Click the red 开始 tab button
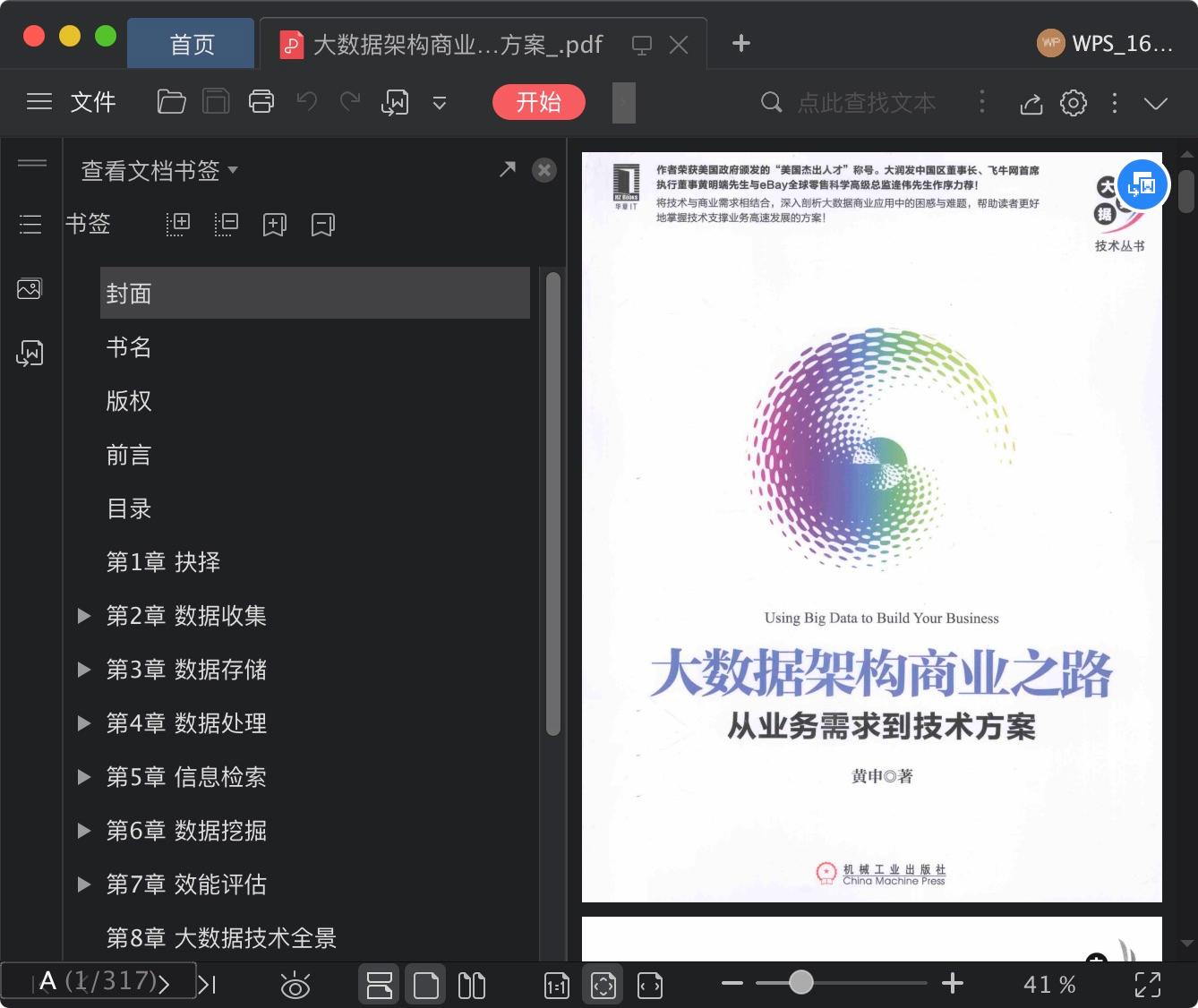The width and height of the screenshot is (1198, 1008). tap(539, 102)
